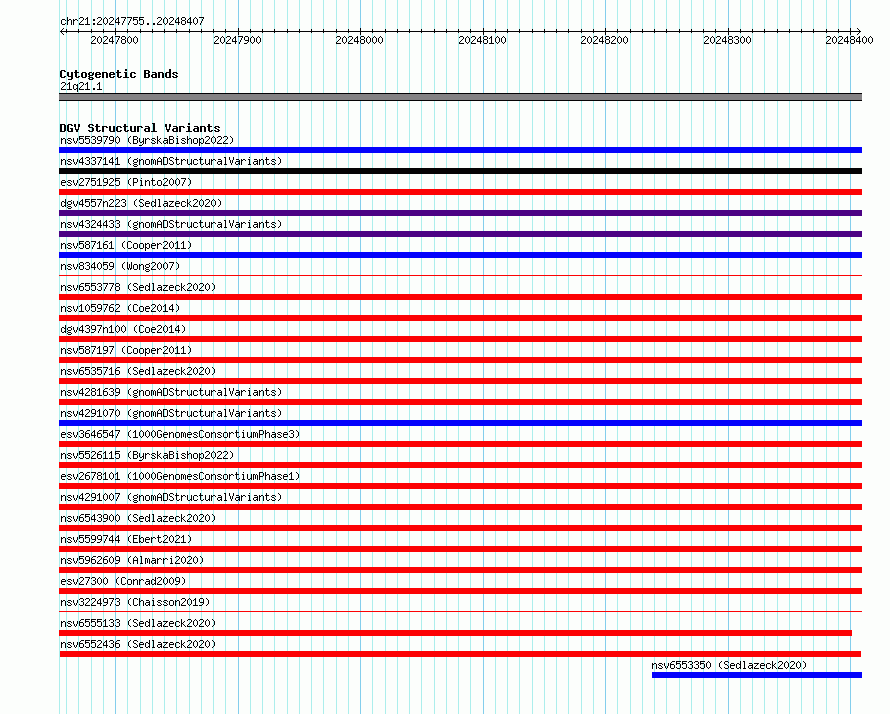Click the nsv1059762 (Coe2014) label

pyautogui.click(x=120, y=308)
